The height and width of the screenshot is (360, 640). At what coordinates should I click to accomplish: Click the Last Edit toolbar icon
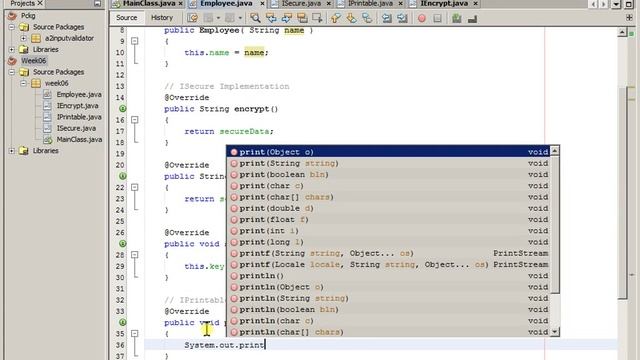click(192, 18)
